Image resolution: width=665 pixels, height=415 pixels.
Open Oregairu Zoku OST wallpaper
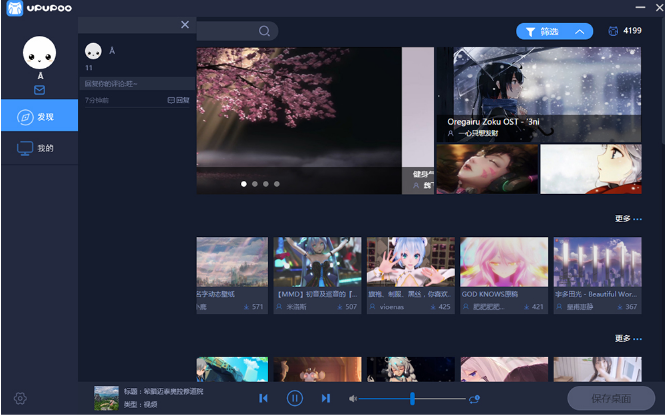pos(539,94)
